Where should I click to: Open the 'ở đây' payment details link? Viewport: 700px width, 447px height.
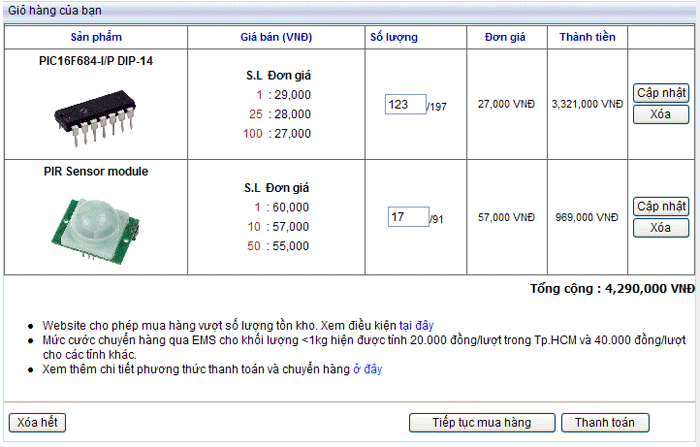tap(367, 369)
